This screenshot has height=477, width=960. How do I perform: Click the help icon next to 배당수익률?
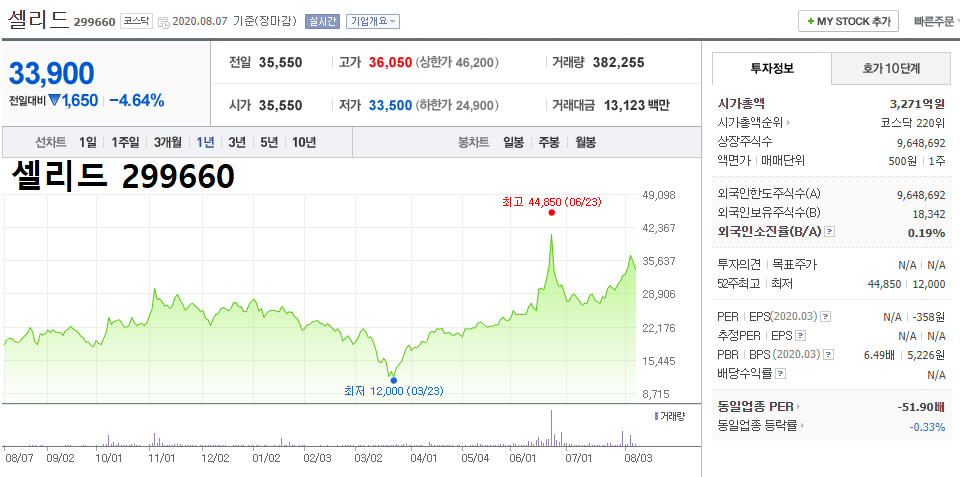click(781, 373)
